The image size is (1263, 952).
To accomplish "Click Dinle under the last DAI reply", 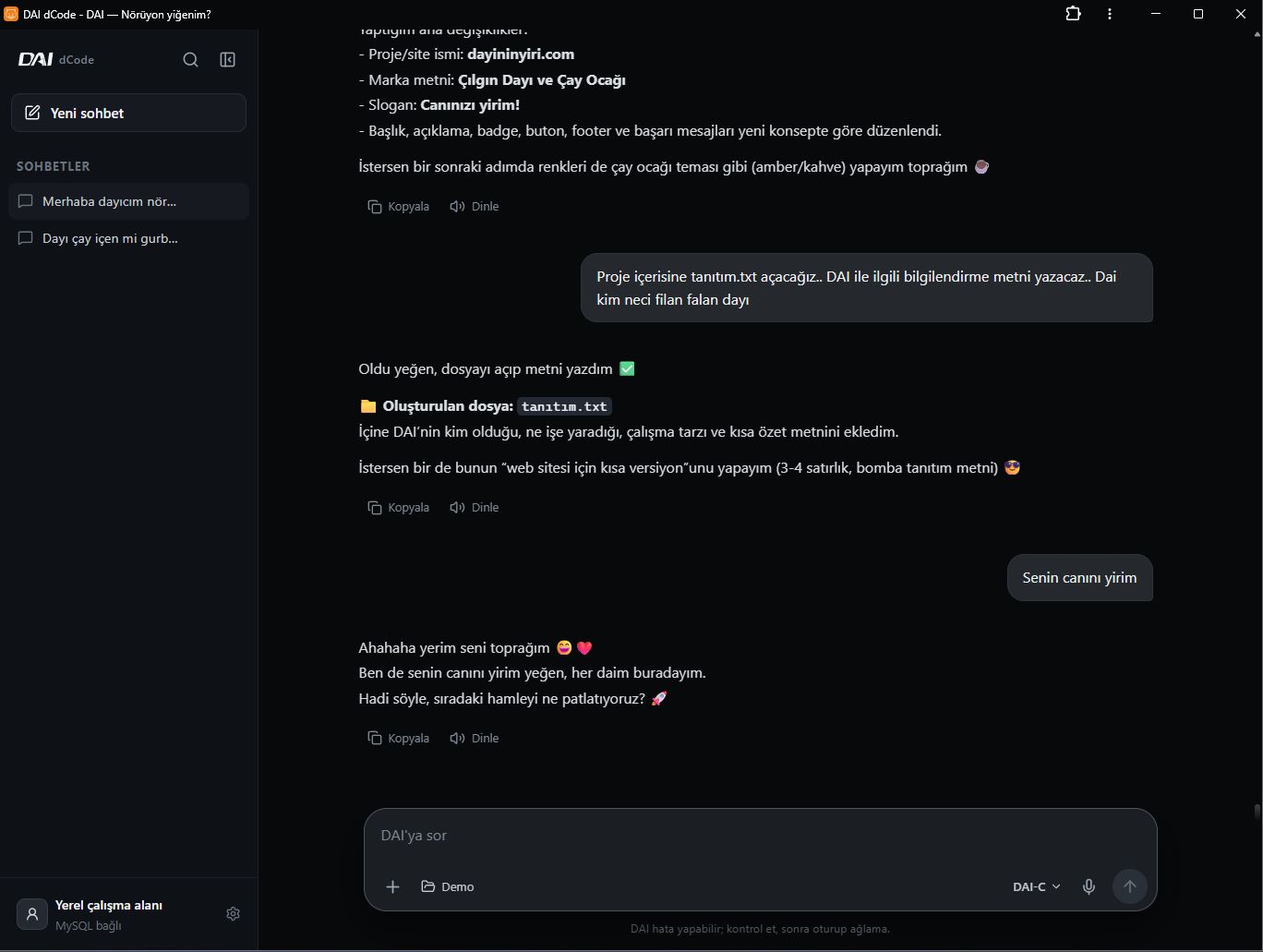I will click(x=475, y=738).
